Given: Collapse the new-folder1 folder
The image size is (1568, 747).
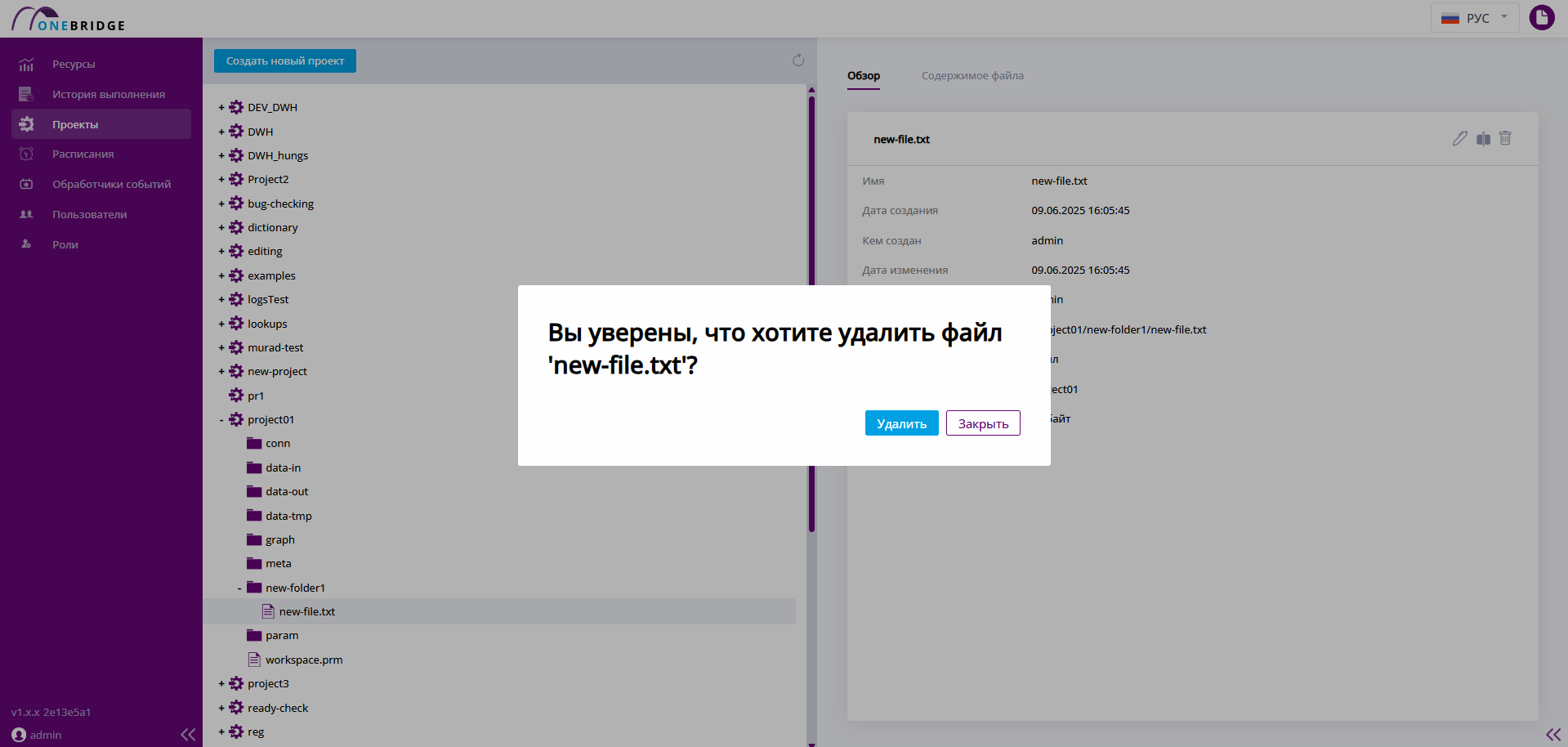Looking at the screenshot, I should pyautogui.click(x=239, y=588).
